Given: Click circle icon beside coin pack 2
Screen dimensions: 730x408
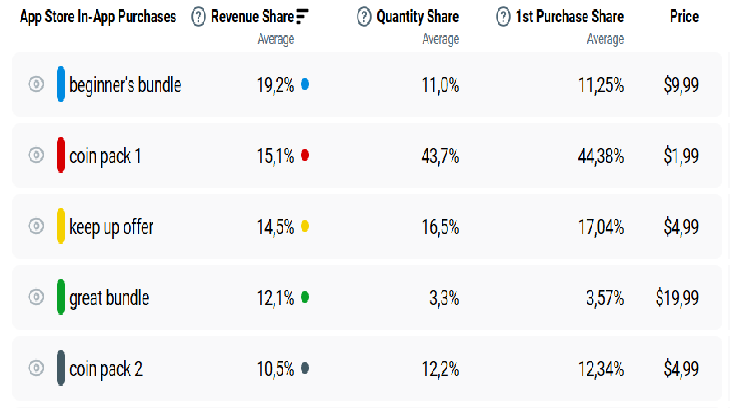Looking at the screenshot, I should (36, 368).
